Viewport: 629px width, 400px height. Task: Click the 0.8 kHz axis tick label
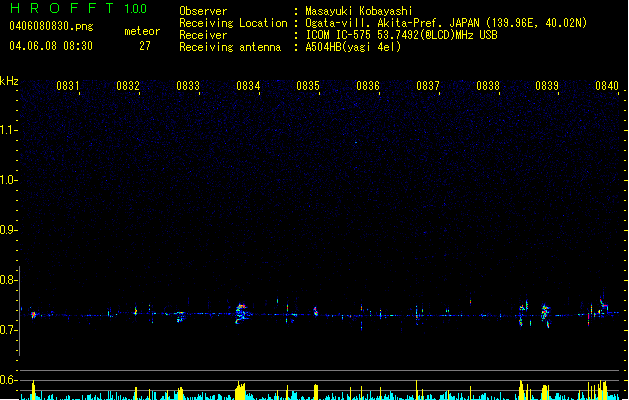pyautogui.click(x=9, y=280)
